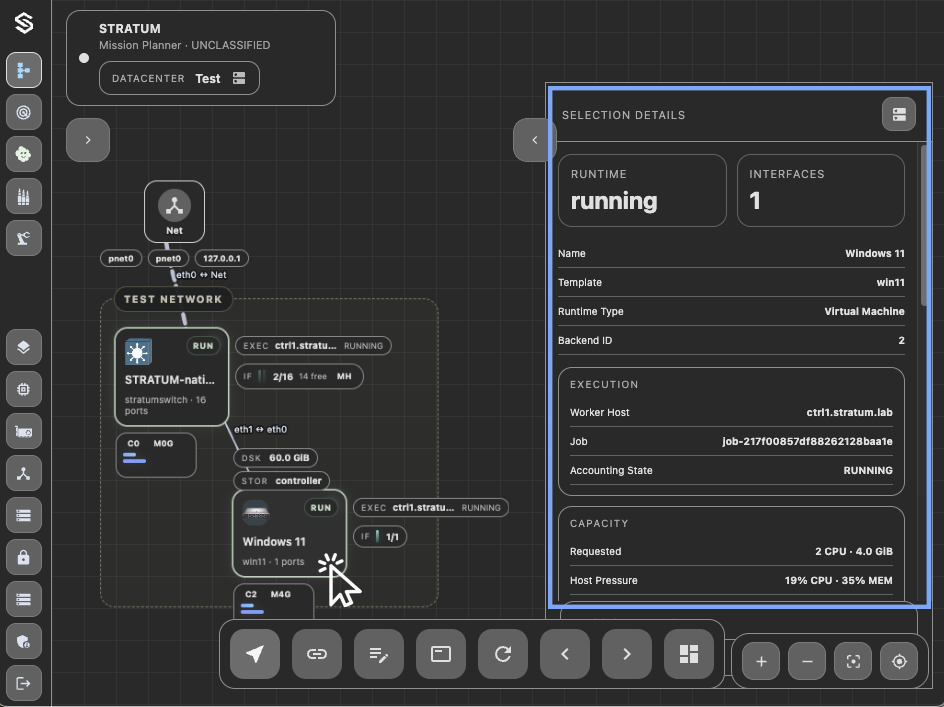944x707 pixels.
Task: Click the logout icon in the sidebar
Action: click(x=24, y=684)
